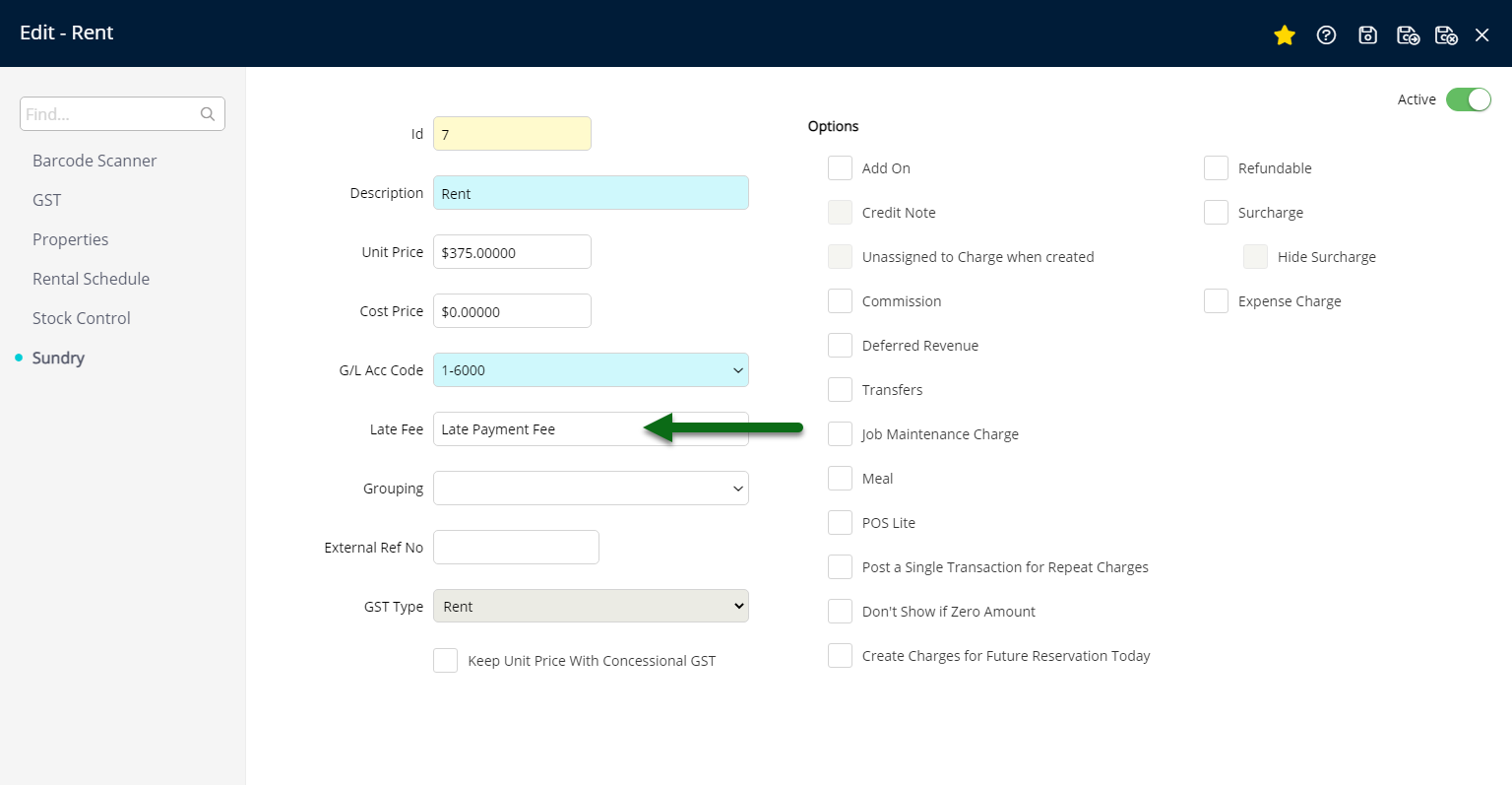Select GST in the sidebar

coord(47,200)
